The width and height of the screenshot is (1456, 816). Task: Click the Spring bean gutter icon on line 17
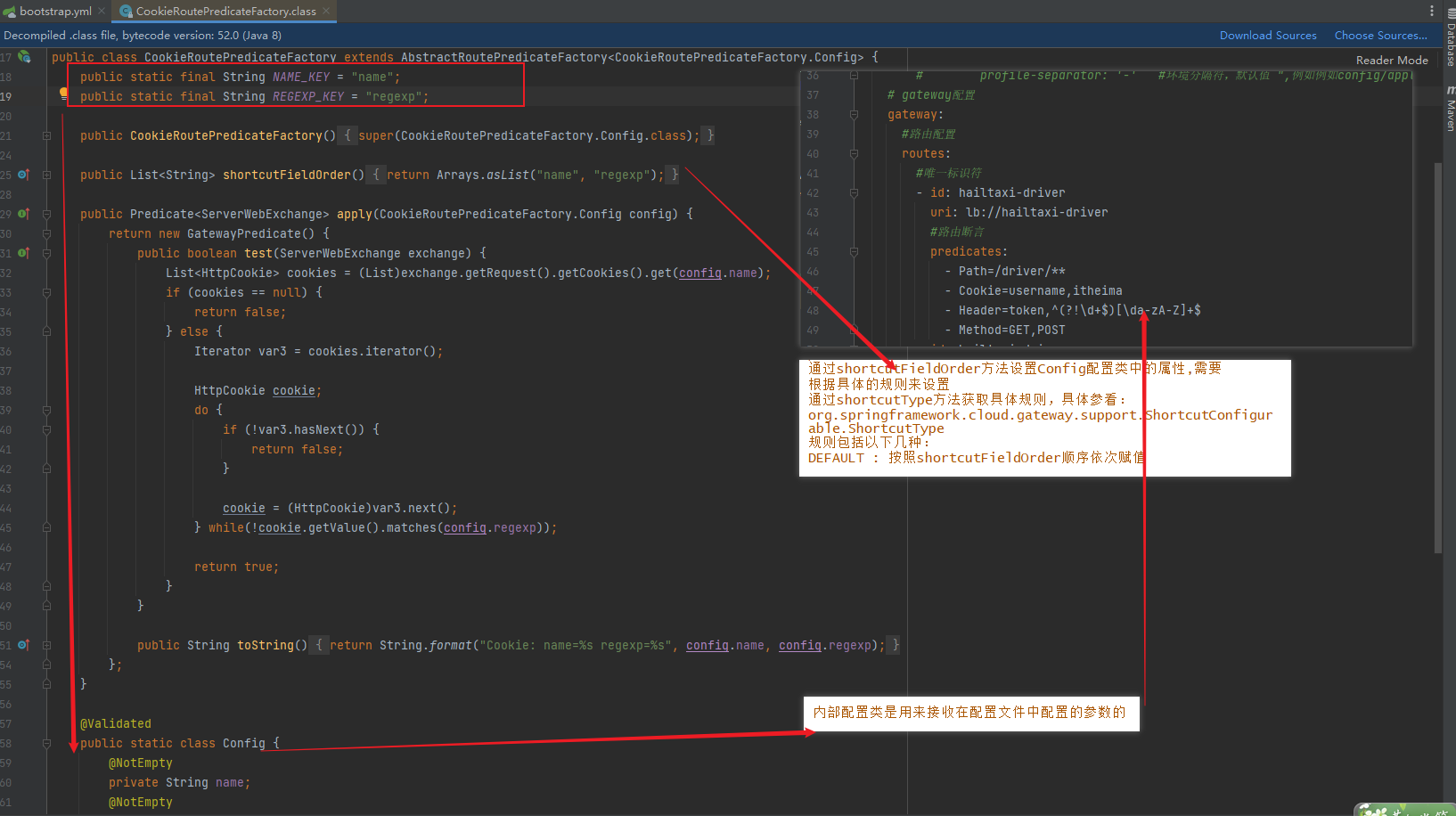click(24, 57)
